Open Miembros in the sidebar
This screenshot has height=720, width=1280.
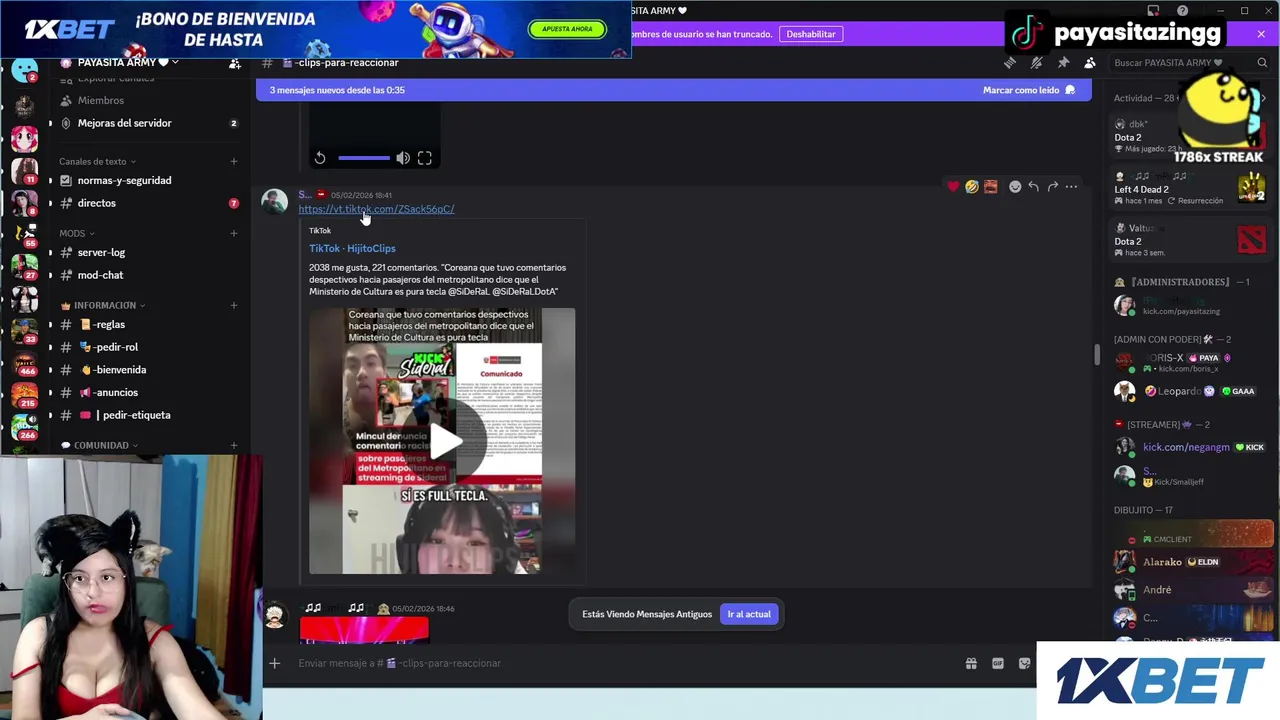(x=100, y=100)
